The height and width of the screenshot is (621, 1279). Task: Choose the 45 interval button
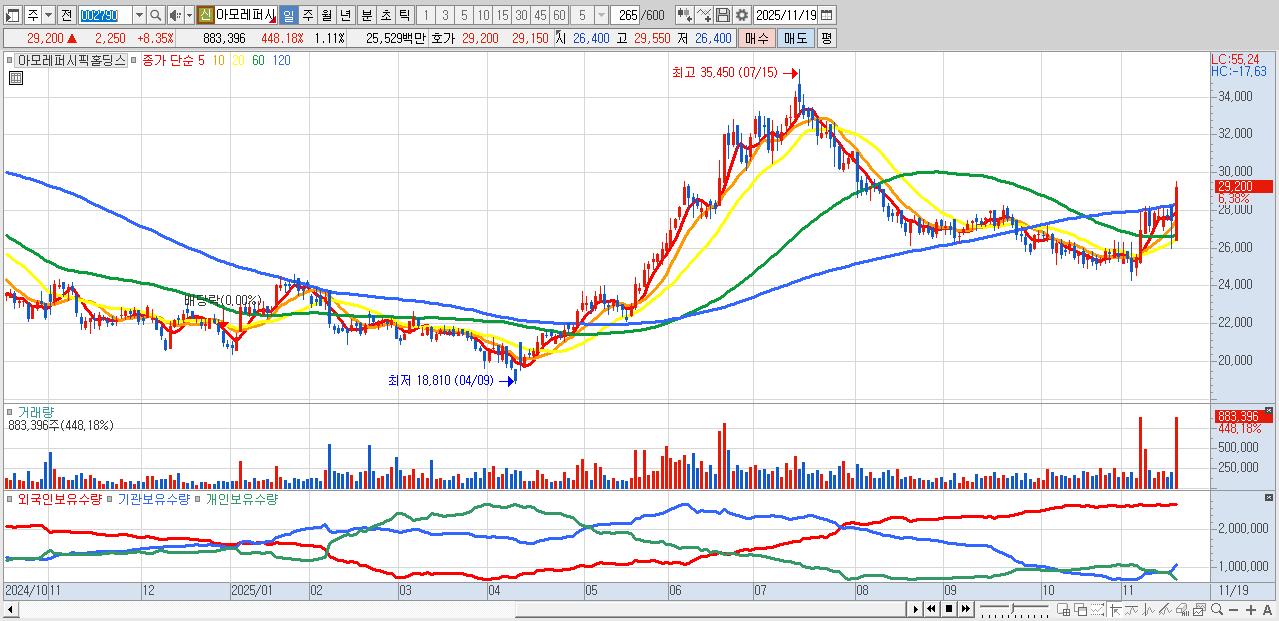click(540, 15)
